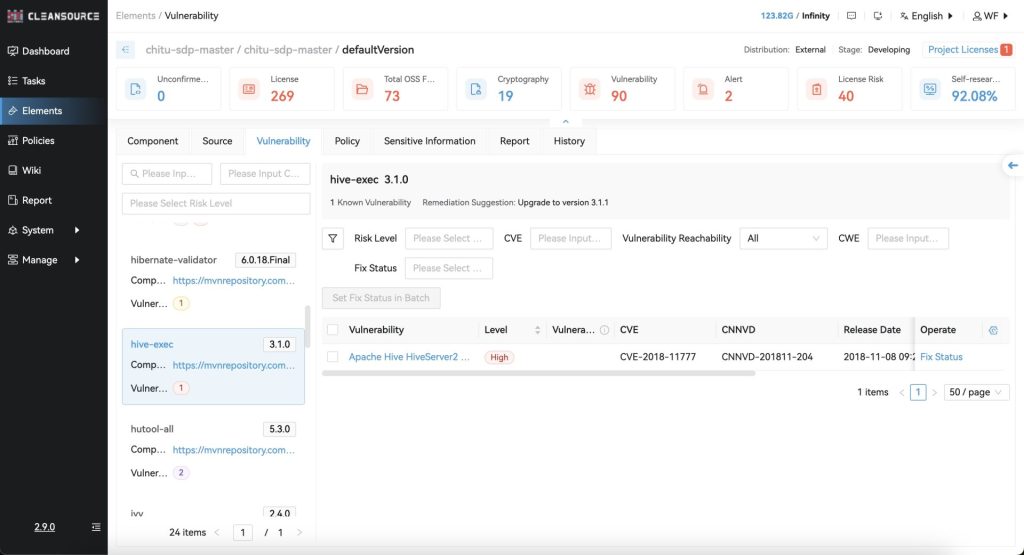This screenshot has height=555, width=1024.
Task: Click the sidebar collapse icon beside version number
Action: click(96, 527)
